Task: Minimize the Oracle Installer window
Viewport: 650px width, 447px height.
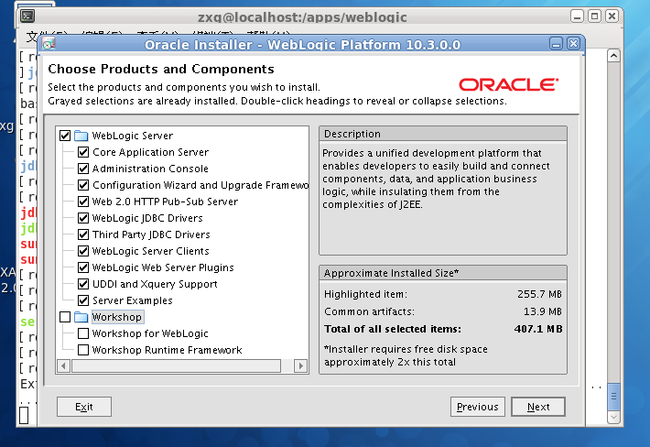Action: 556,44
